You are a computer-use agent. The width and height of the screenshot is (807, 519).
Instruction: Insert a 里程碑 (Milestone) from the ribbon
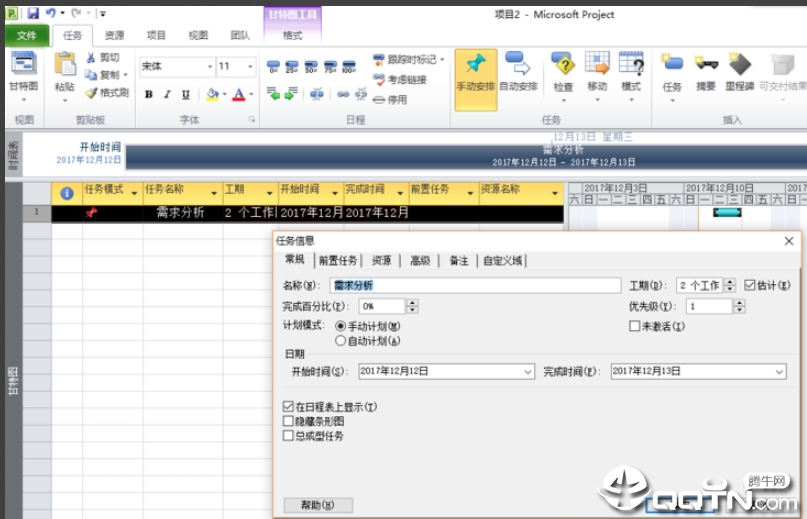pyautogui.click(x=740, y=66)
